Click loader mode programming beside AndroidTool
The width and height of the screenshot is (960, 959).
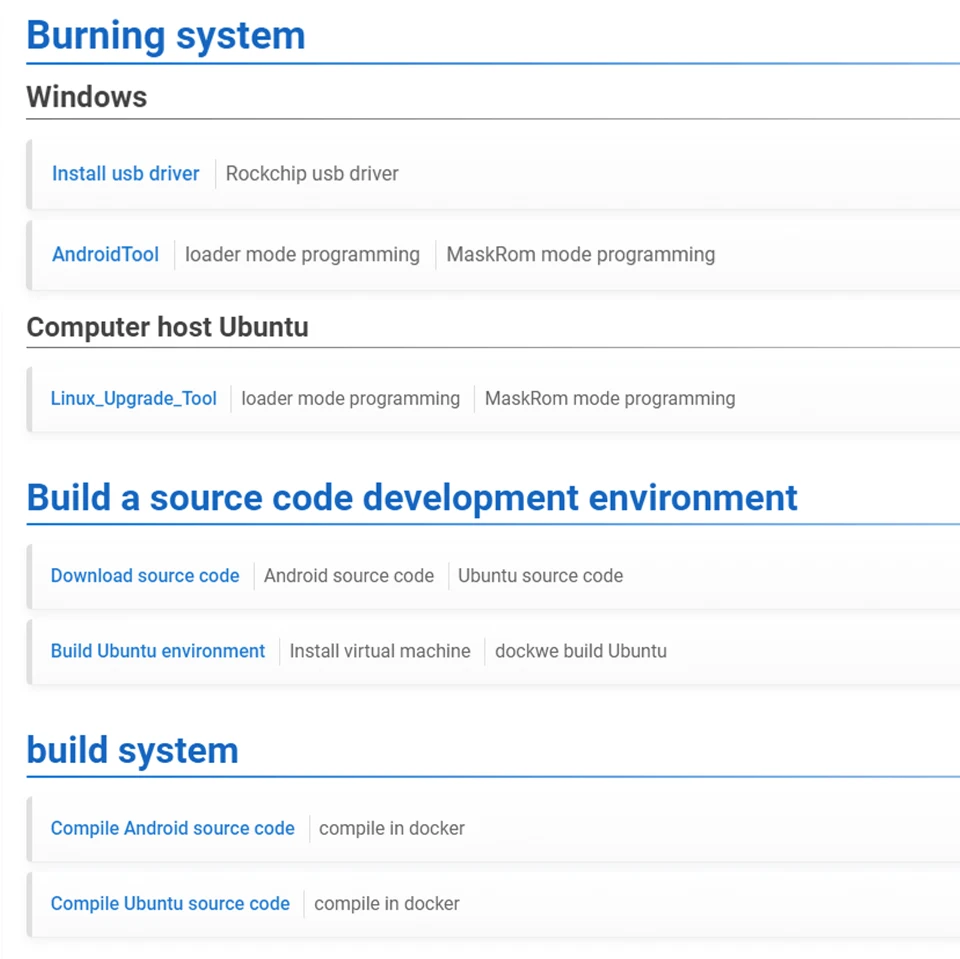pos(302,255)
